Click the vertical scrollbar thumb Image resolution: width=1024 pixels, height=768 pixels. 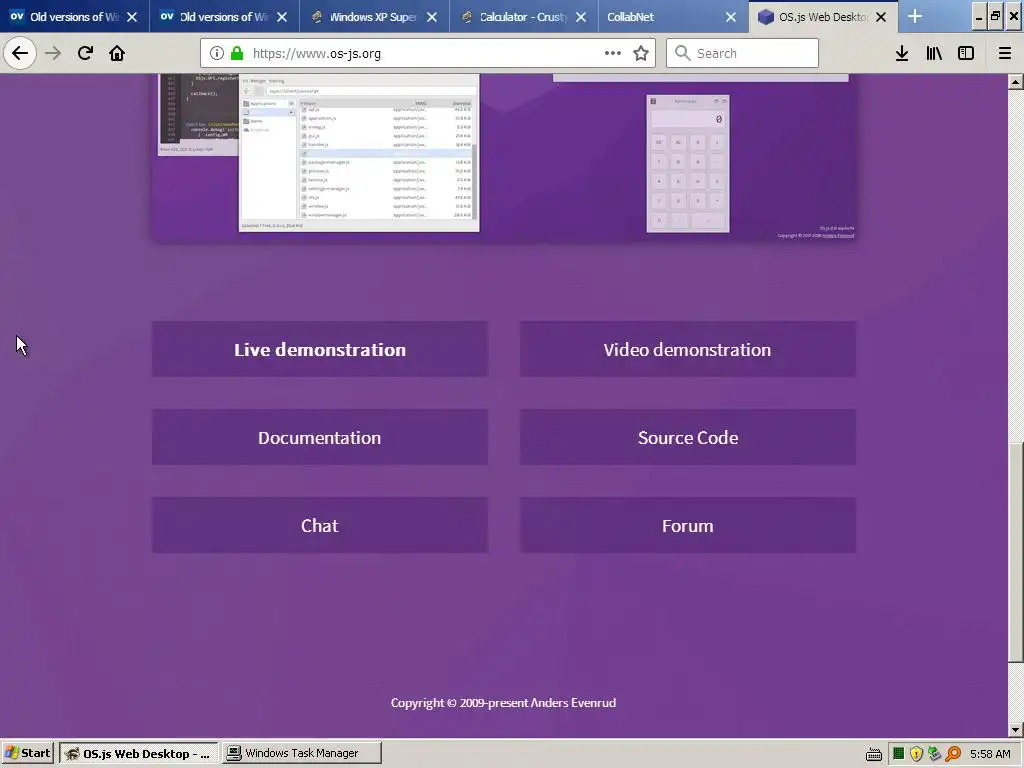coord(1016,552)
